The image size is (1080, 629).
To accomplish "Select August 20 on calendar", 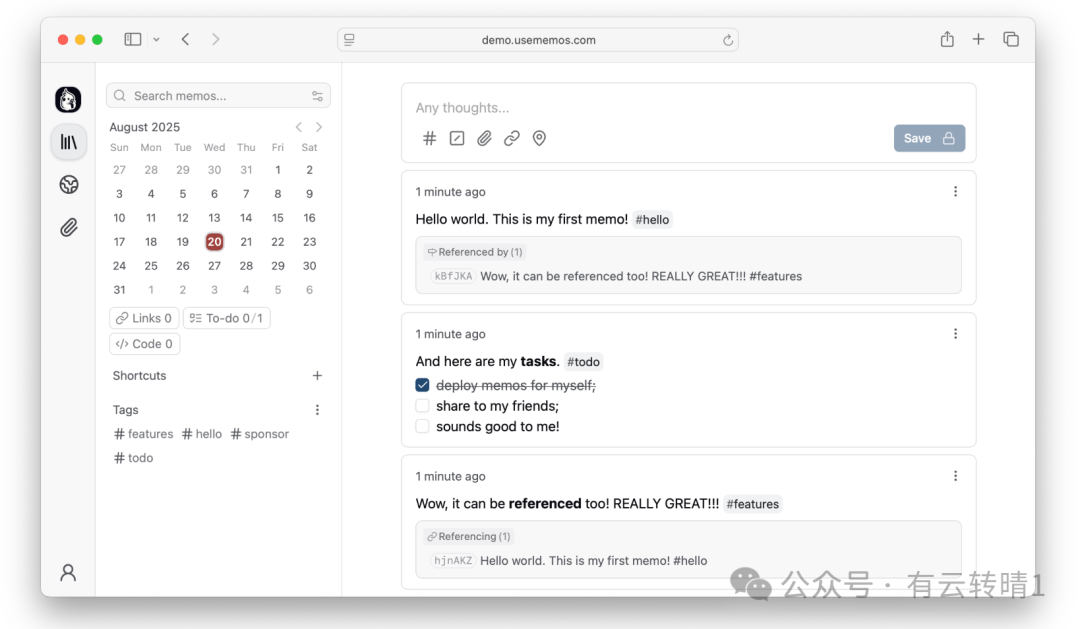I will 214,242.
